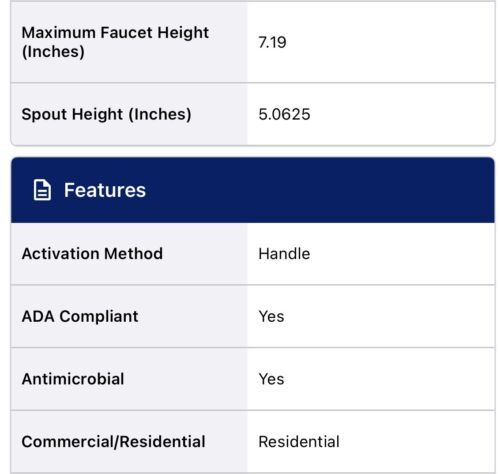This screenshot has height=474, width=500.
Task: Select the Antimicrobial Yes value
Action: (271, 379)
